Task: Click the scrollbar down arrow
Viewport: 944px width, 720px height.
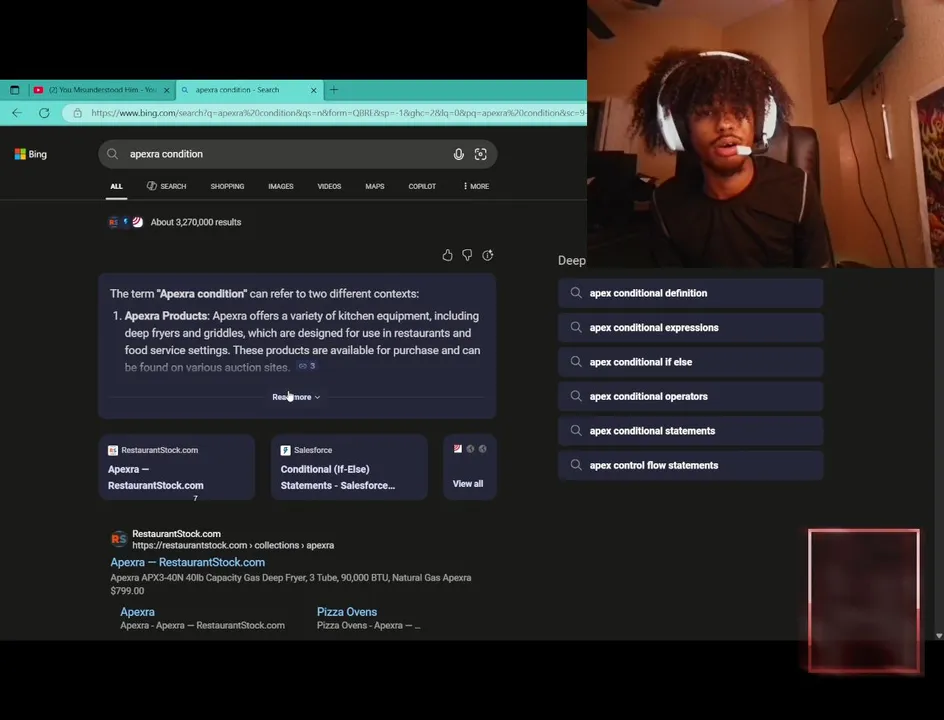Action: [x=939, y=636]
